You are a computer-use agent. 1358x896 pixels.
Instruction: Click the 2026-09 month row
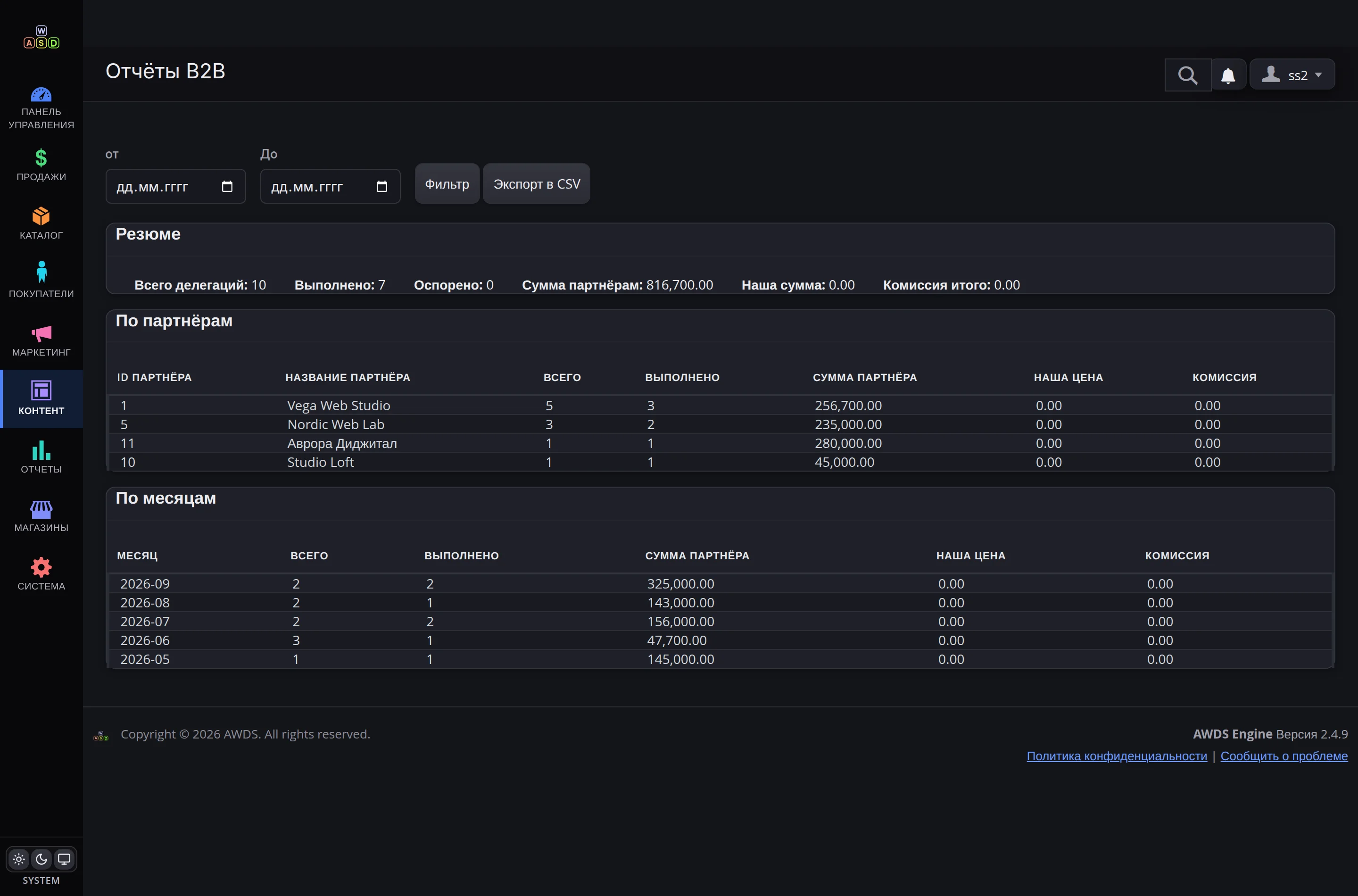click(x=720, y=584)
